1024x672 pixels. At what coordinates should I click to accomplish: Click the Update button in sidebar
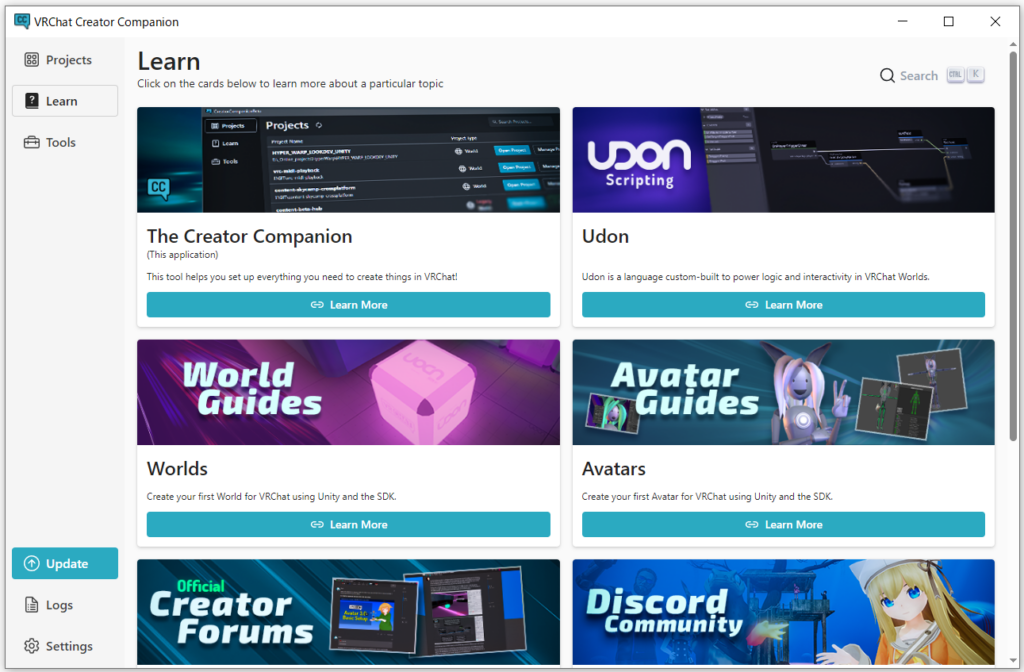click(x=65, y=564)
